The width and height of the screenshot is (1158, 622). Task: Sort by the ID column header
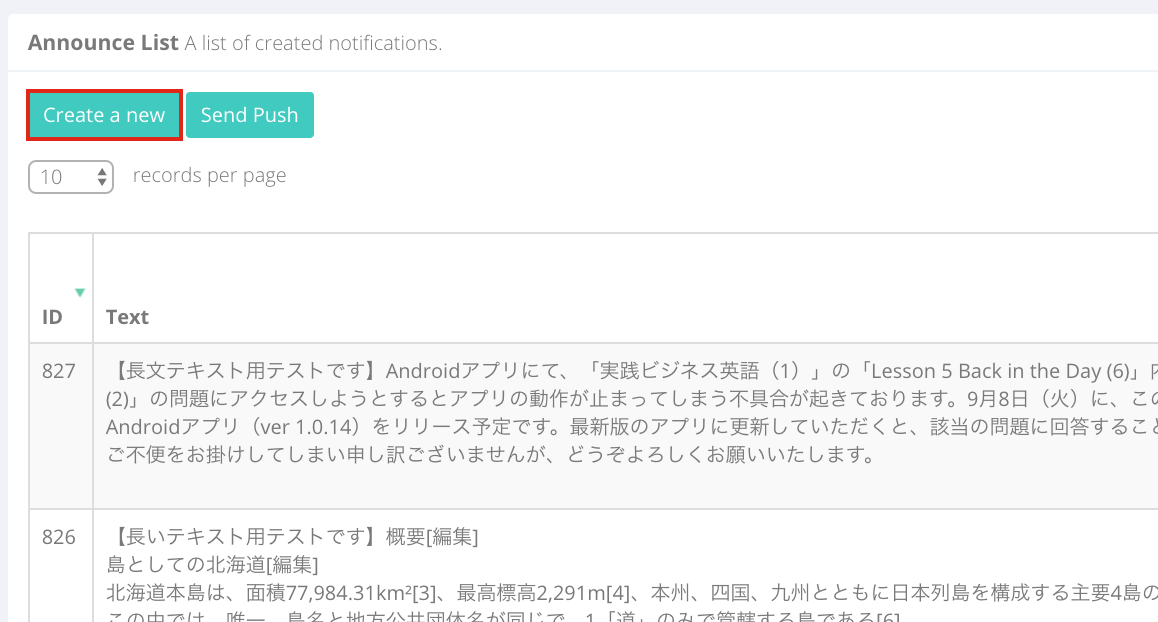coord(61,288)
